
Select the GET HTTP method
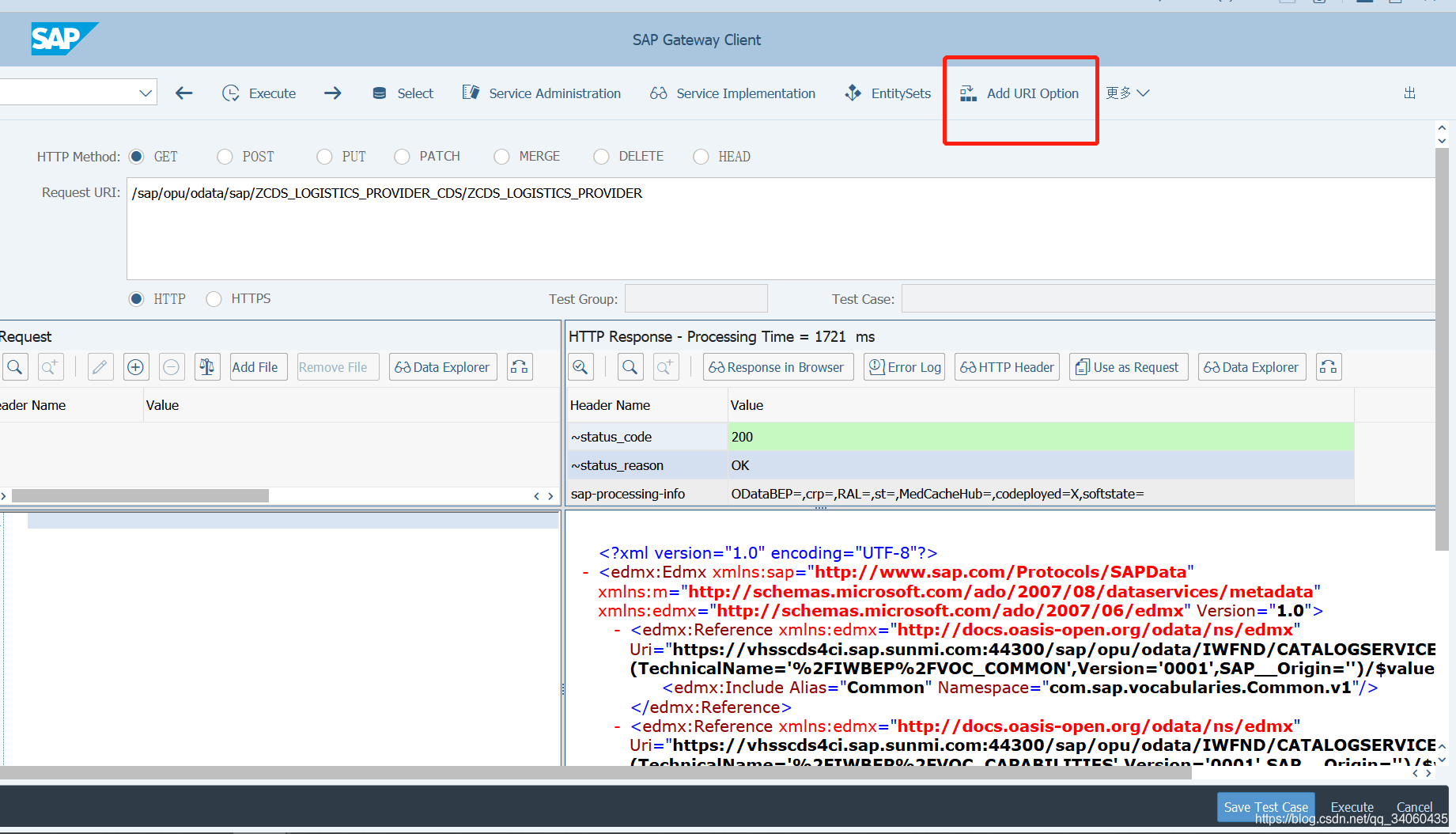point(137,157)
